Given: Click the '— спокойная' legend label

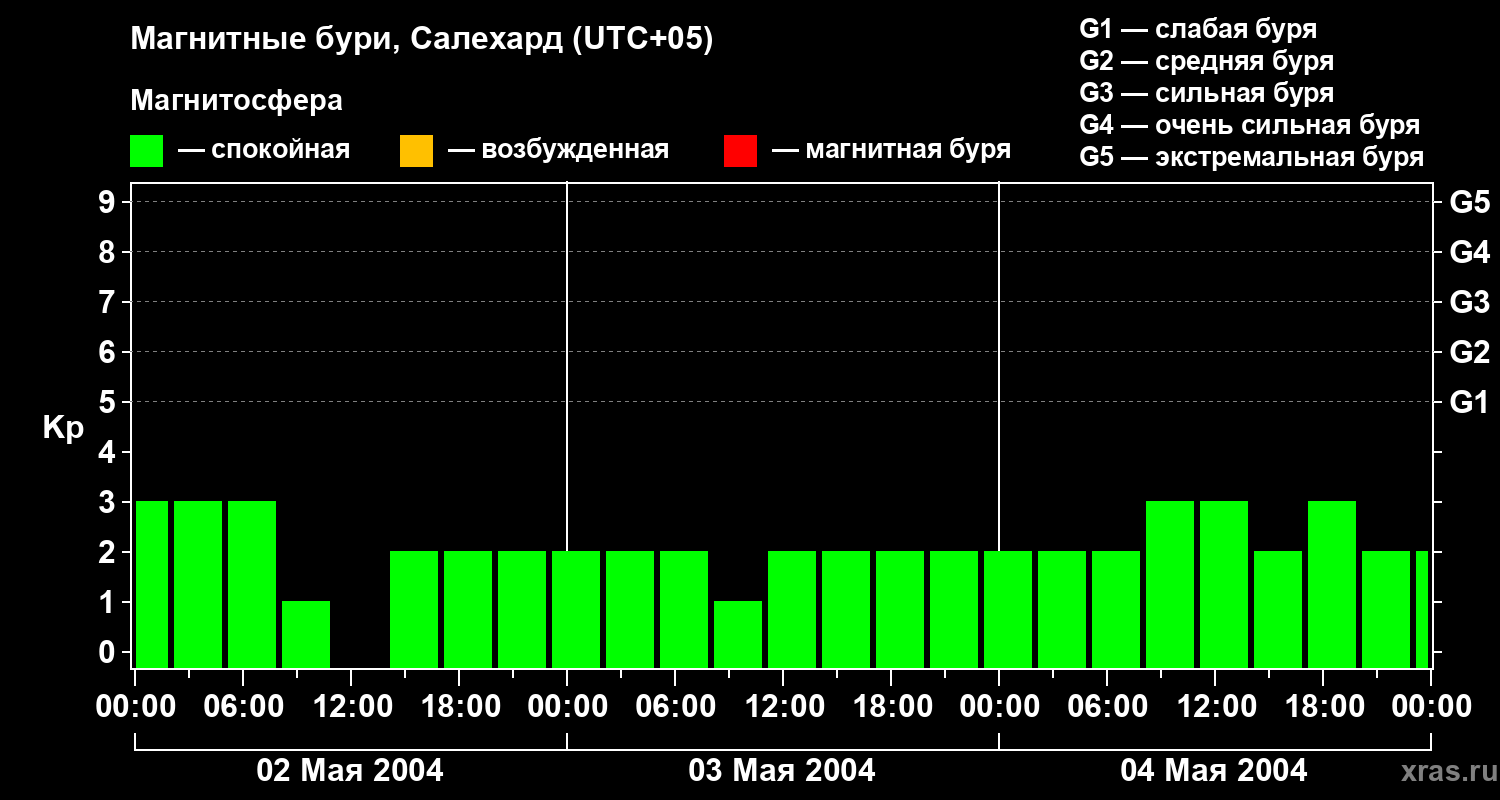Looking at the screenshot, I should point(264,150).
